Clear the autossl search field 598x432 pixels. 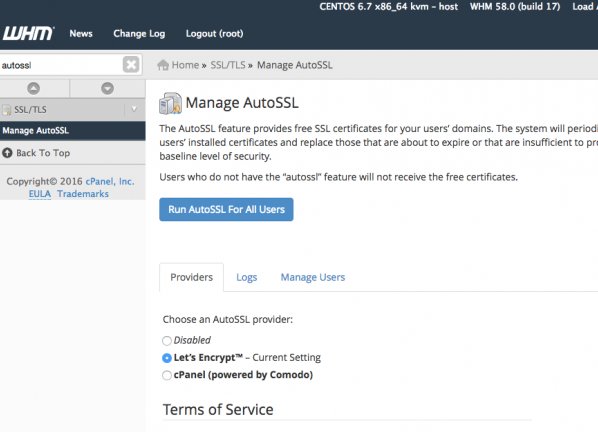(x=131, y=64)
